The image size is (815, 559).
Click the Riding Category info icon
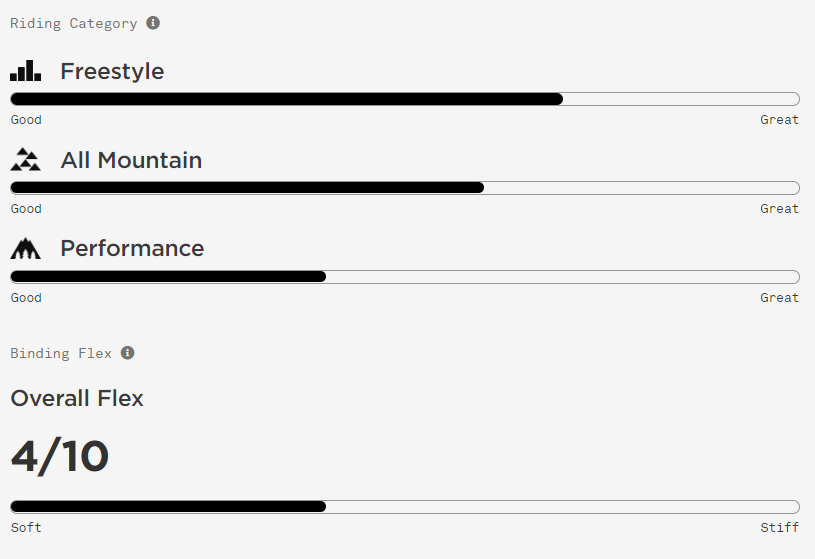pos(153,23)
